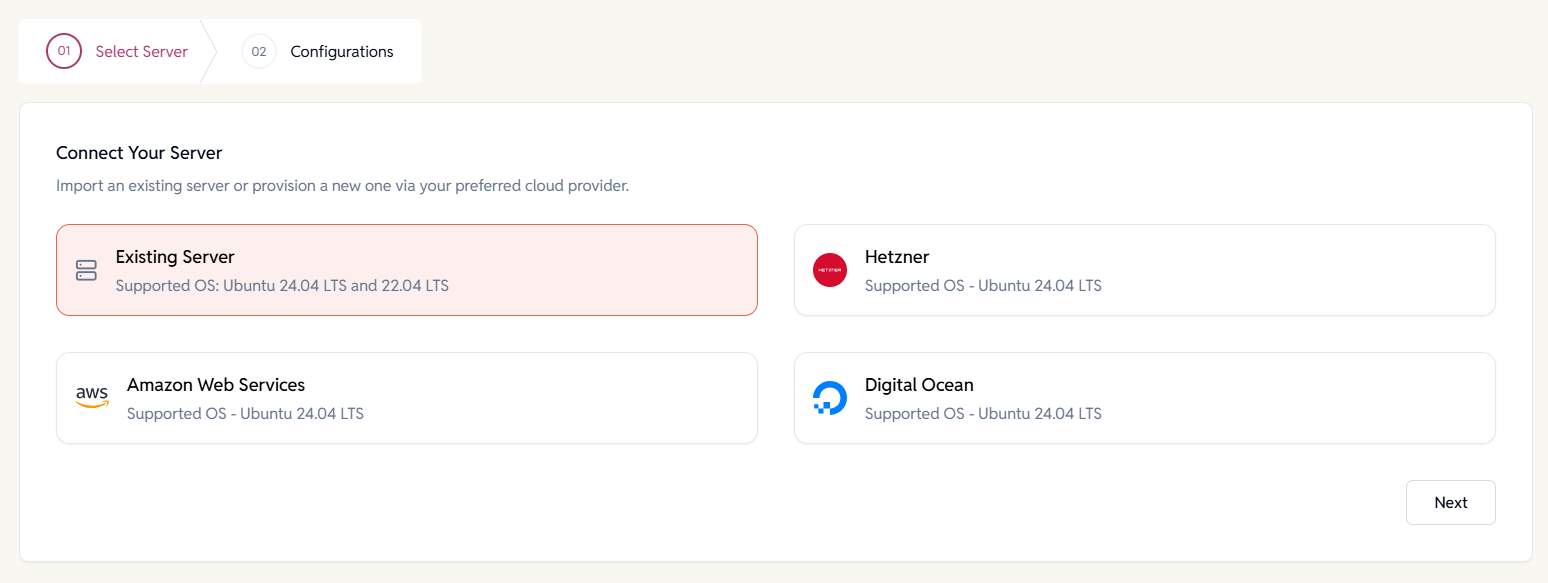The width and height of the screenshot is (1548, 583).
Task: Click the import or provision description text
Action: [x=342, y=186]
